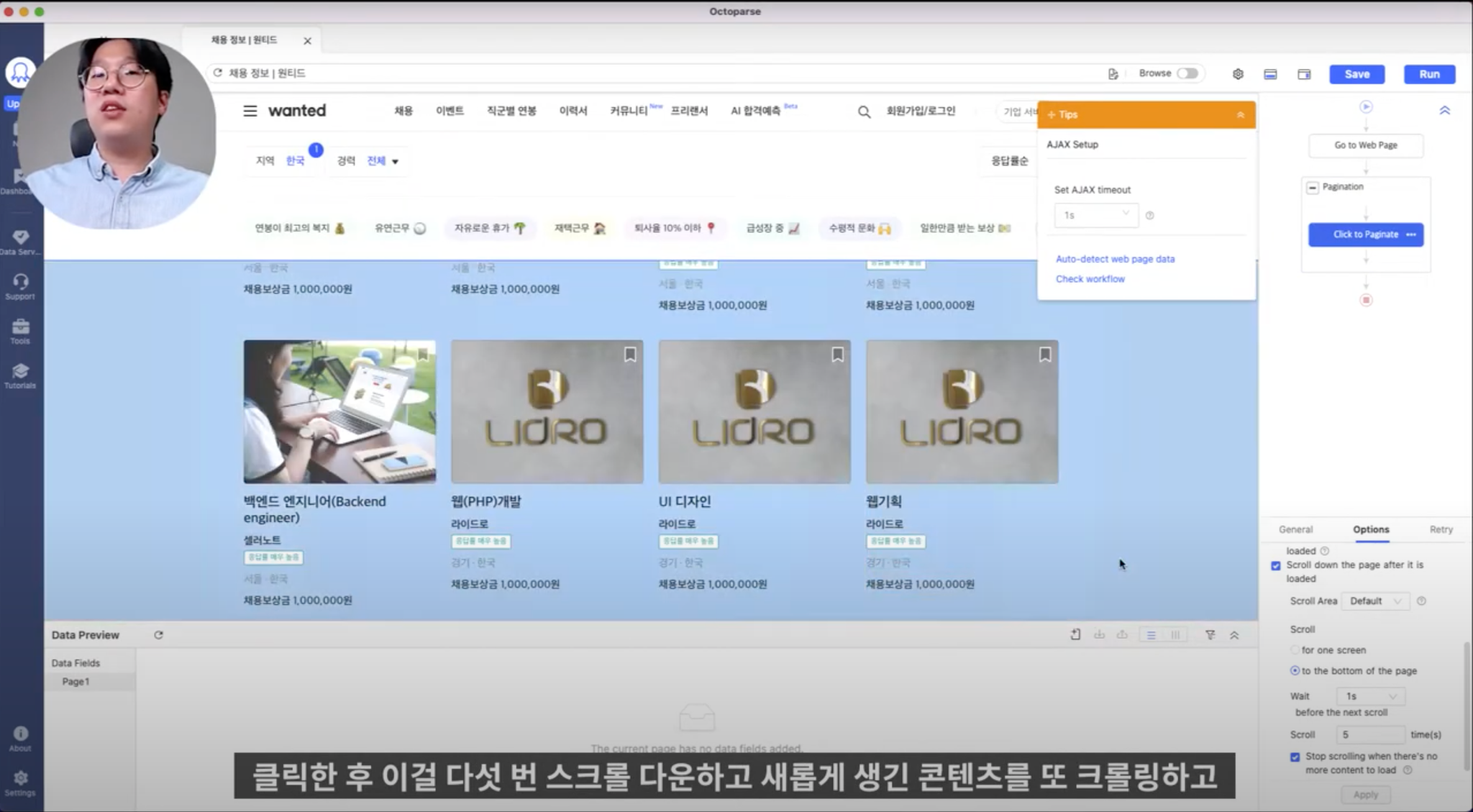Click help icon next to AJAX timeout
The image size is (1473, 812).
pos(1149,216)
